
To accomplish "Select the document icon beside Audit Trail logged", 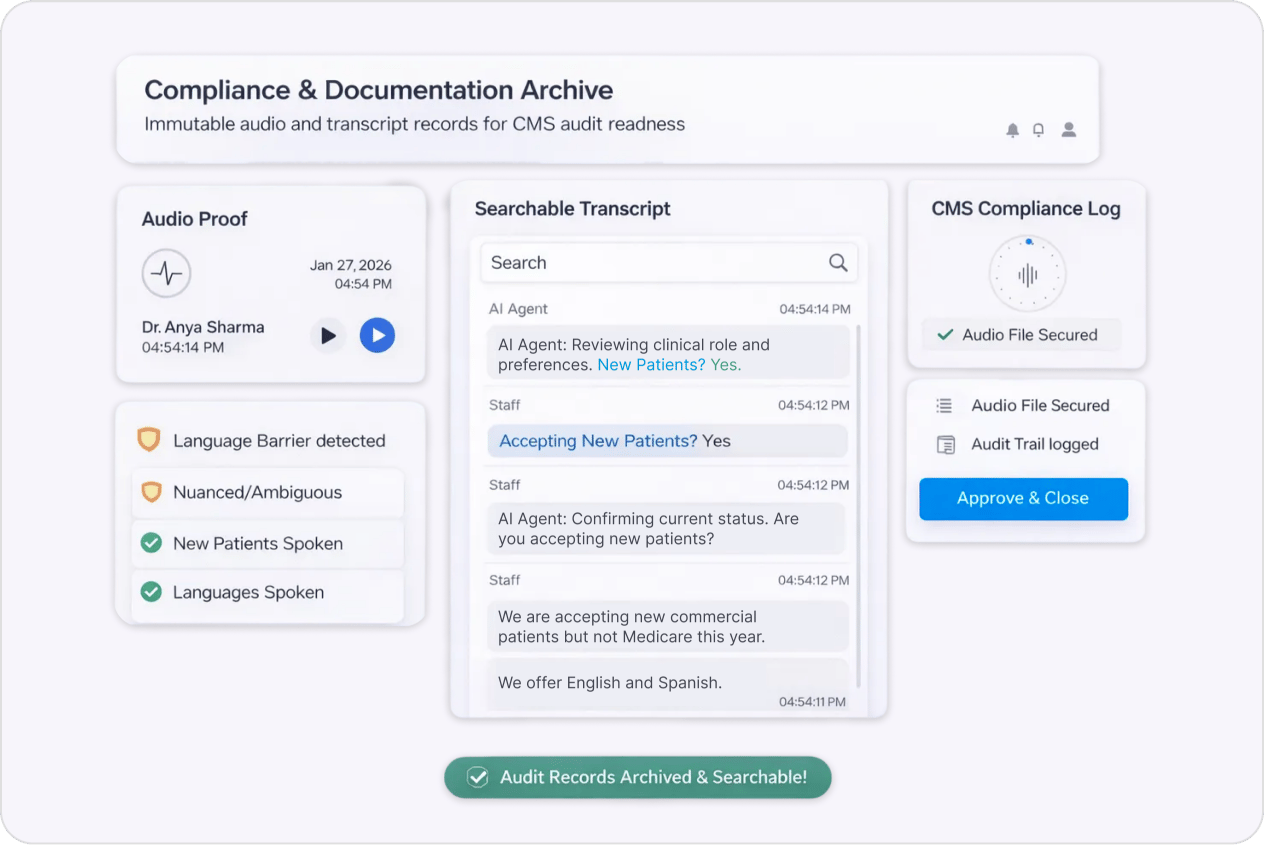I will [x=942, y=444].
